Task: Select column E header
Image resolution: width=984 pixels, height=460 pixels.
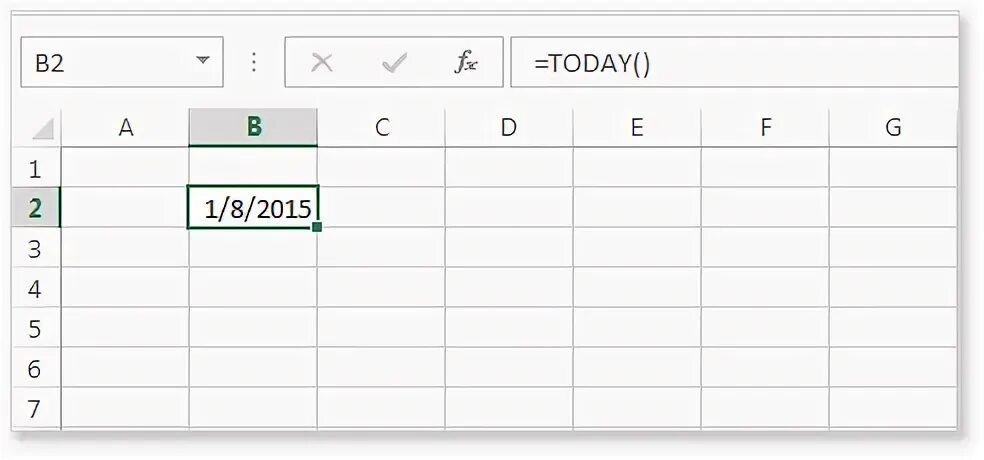Action: 637,128
